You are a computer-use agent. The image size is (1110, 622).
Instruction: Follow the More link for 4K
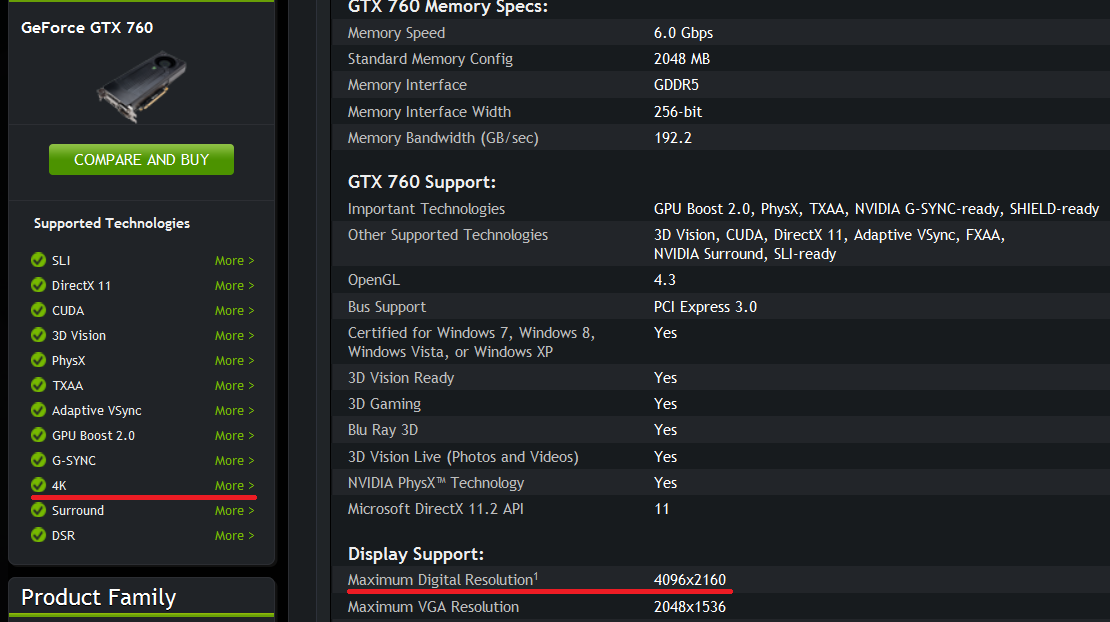click(x=234, y=485)
